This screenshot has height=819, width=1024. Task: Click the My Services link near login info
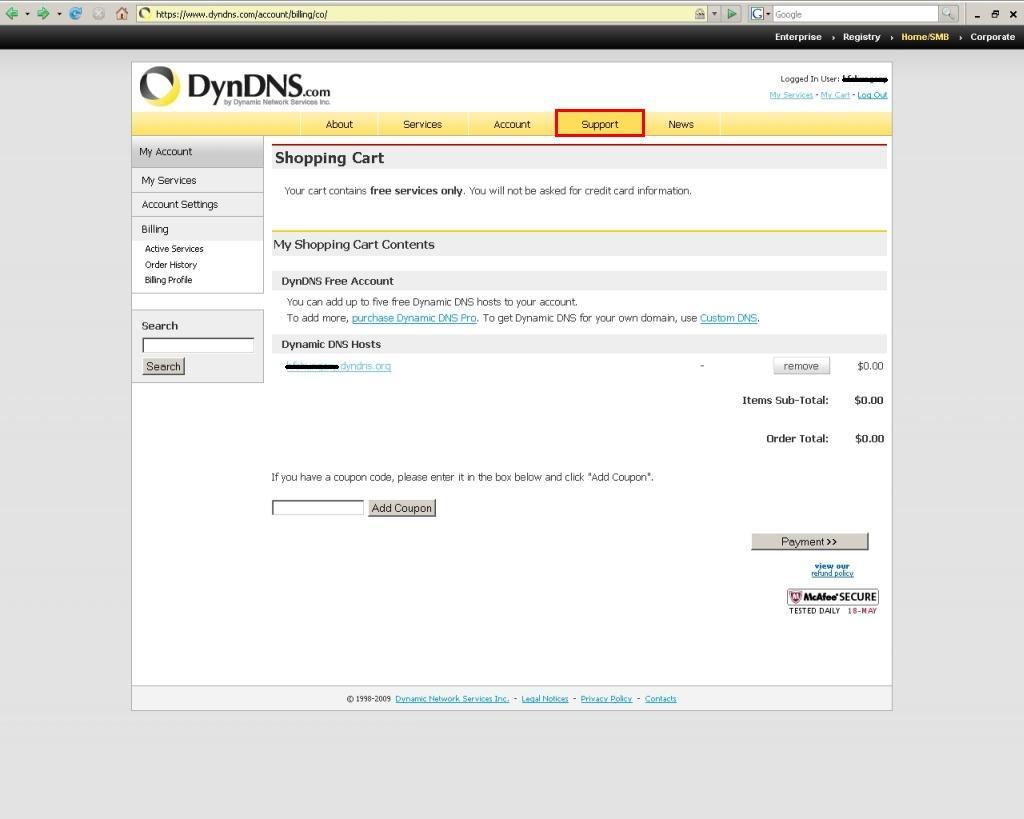coord(791,95)
